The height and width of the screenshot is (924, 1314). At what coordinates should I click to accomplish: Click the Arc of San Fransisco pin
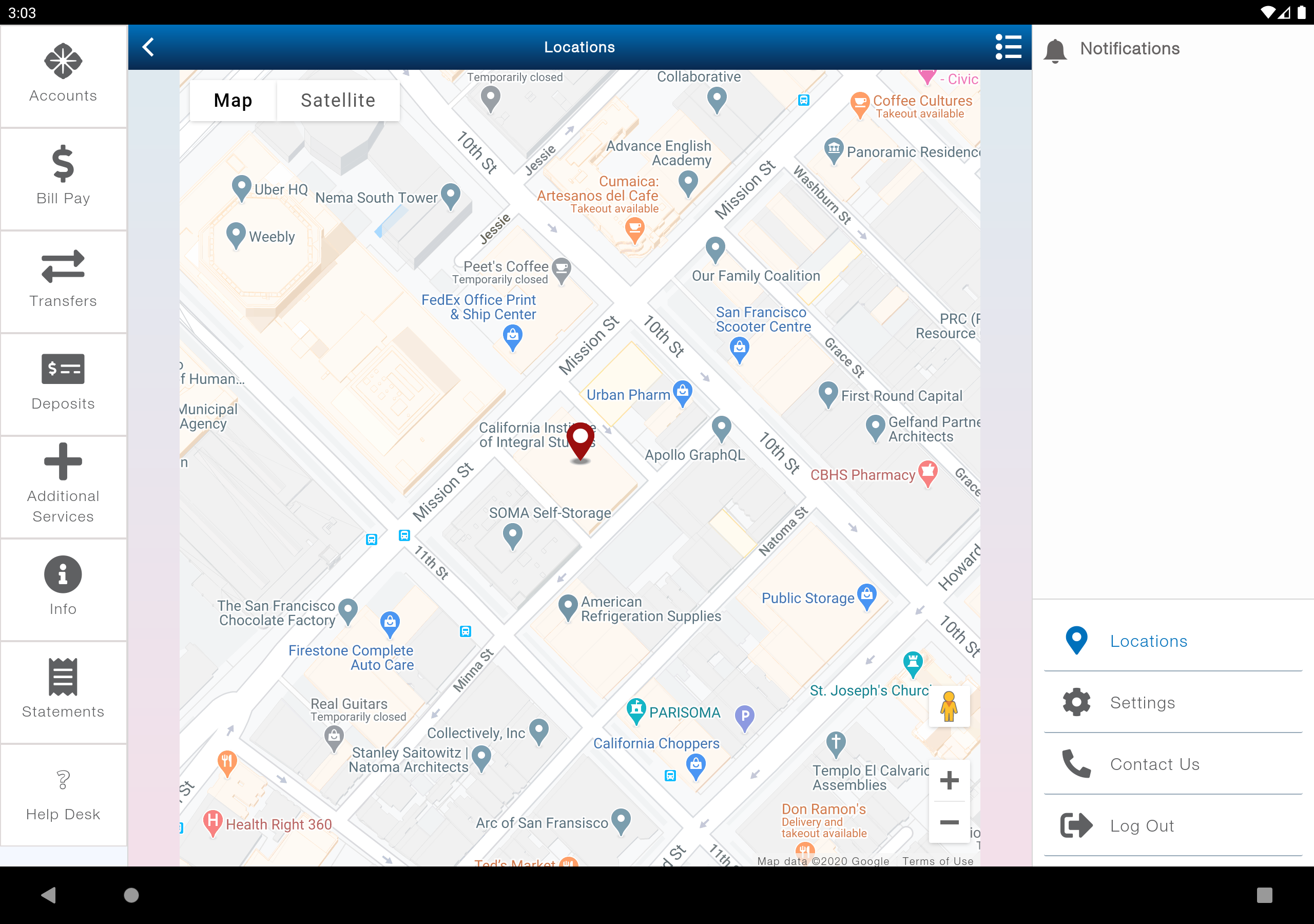point(621,821)
